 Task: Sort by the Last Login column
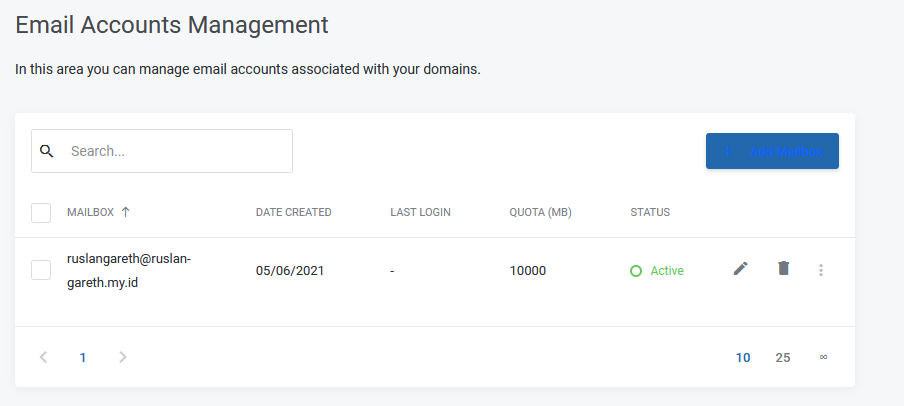pos(420,212)
